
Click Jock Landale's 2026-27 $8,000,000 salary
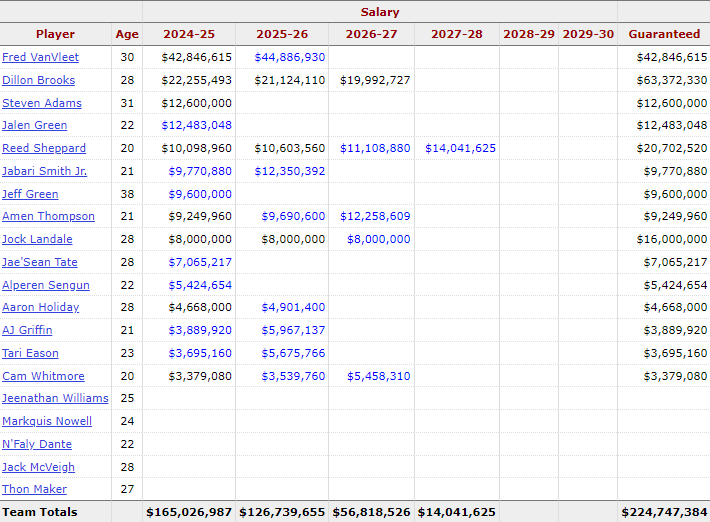pos(379,239)
